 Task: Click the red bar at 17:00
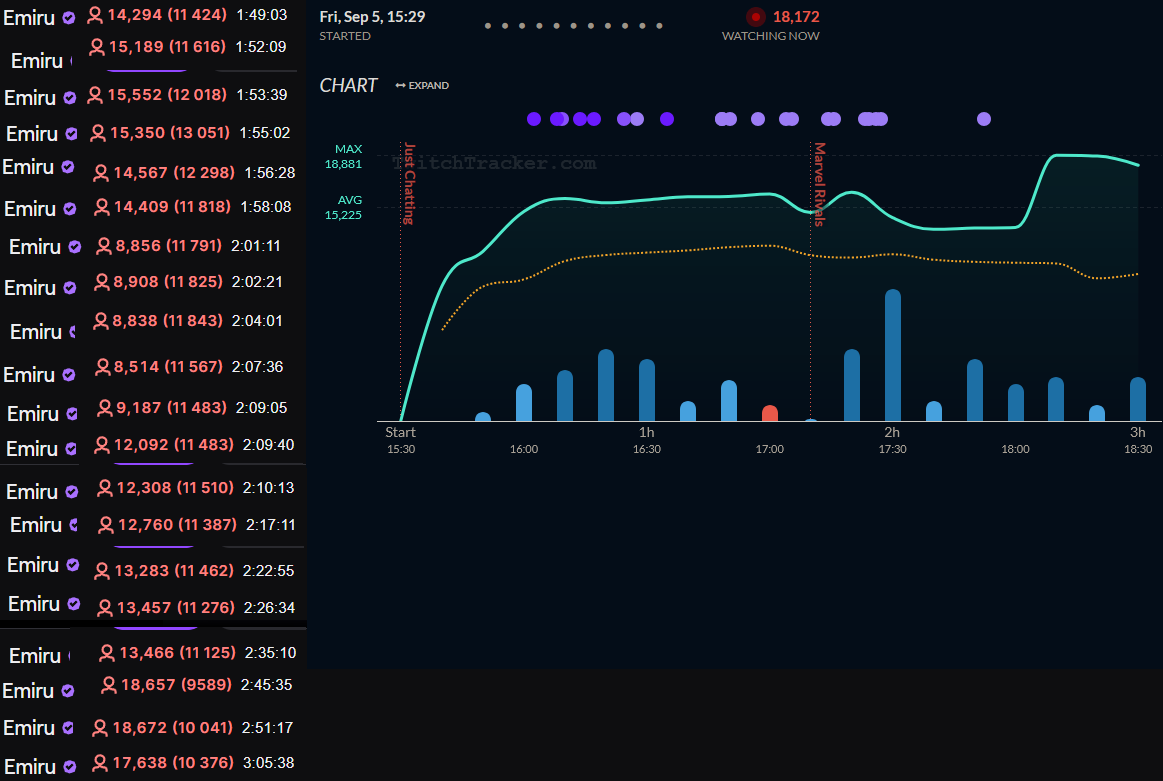(x=770, y=413)
